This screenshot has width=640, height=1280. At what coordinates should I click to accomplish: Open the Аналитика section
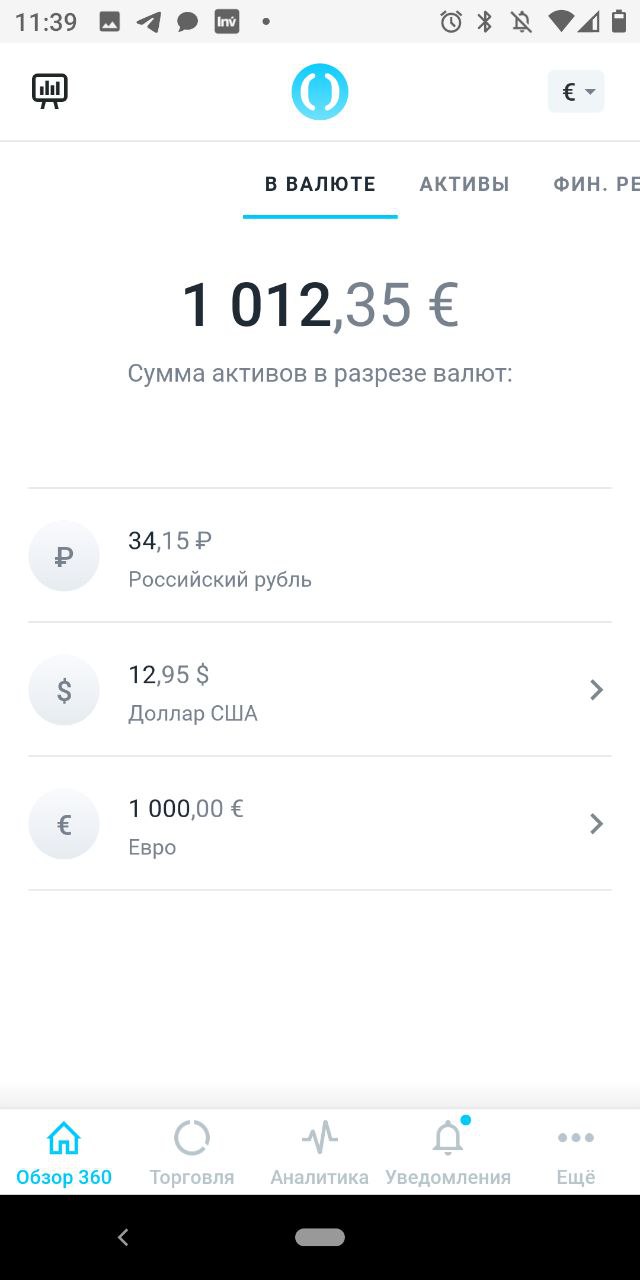(320, 1152)
